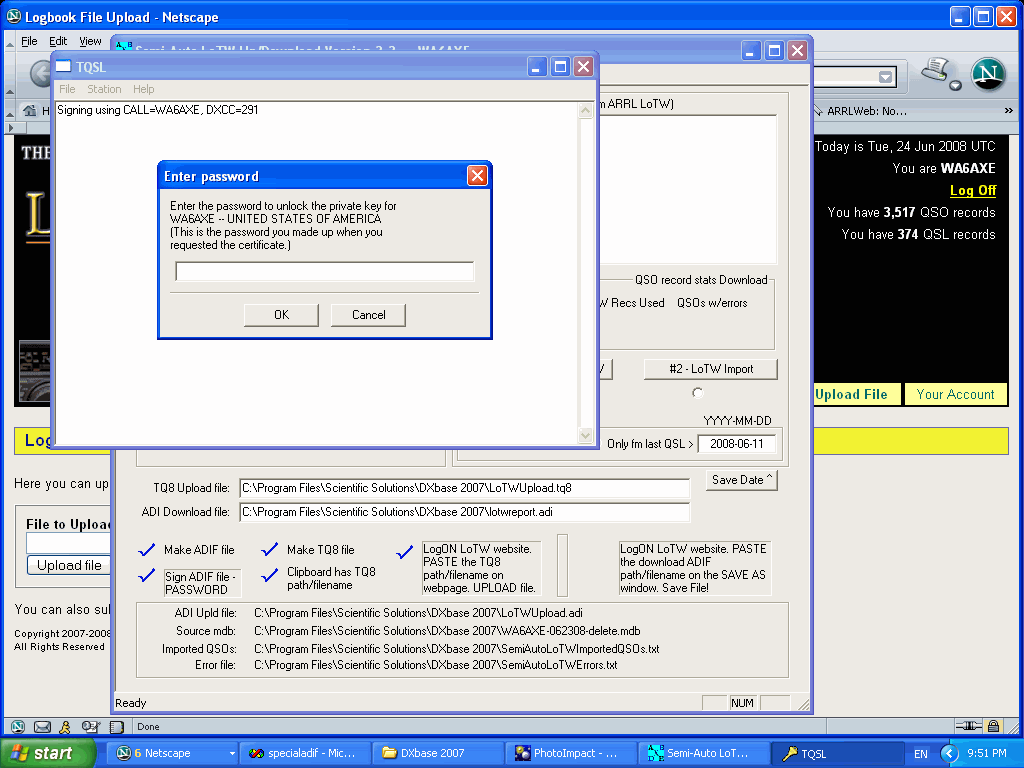Click the vertical progress bar beside upload steps
The width and height of the screenshot is (1024, 768).
click(x=562, y=566)
